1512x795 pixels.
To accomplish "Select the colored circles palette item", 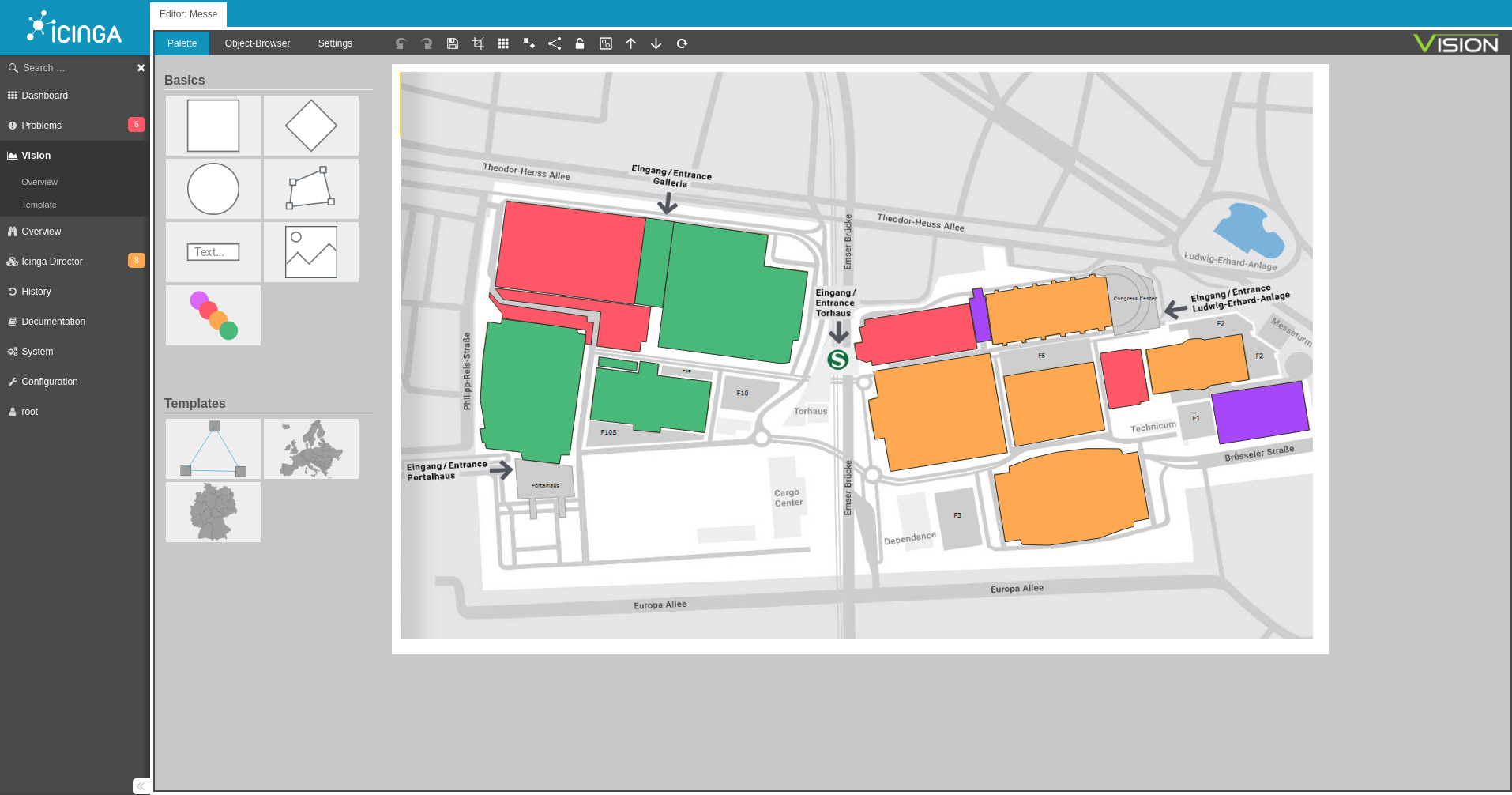I will click(x=213, y=315).
